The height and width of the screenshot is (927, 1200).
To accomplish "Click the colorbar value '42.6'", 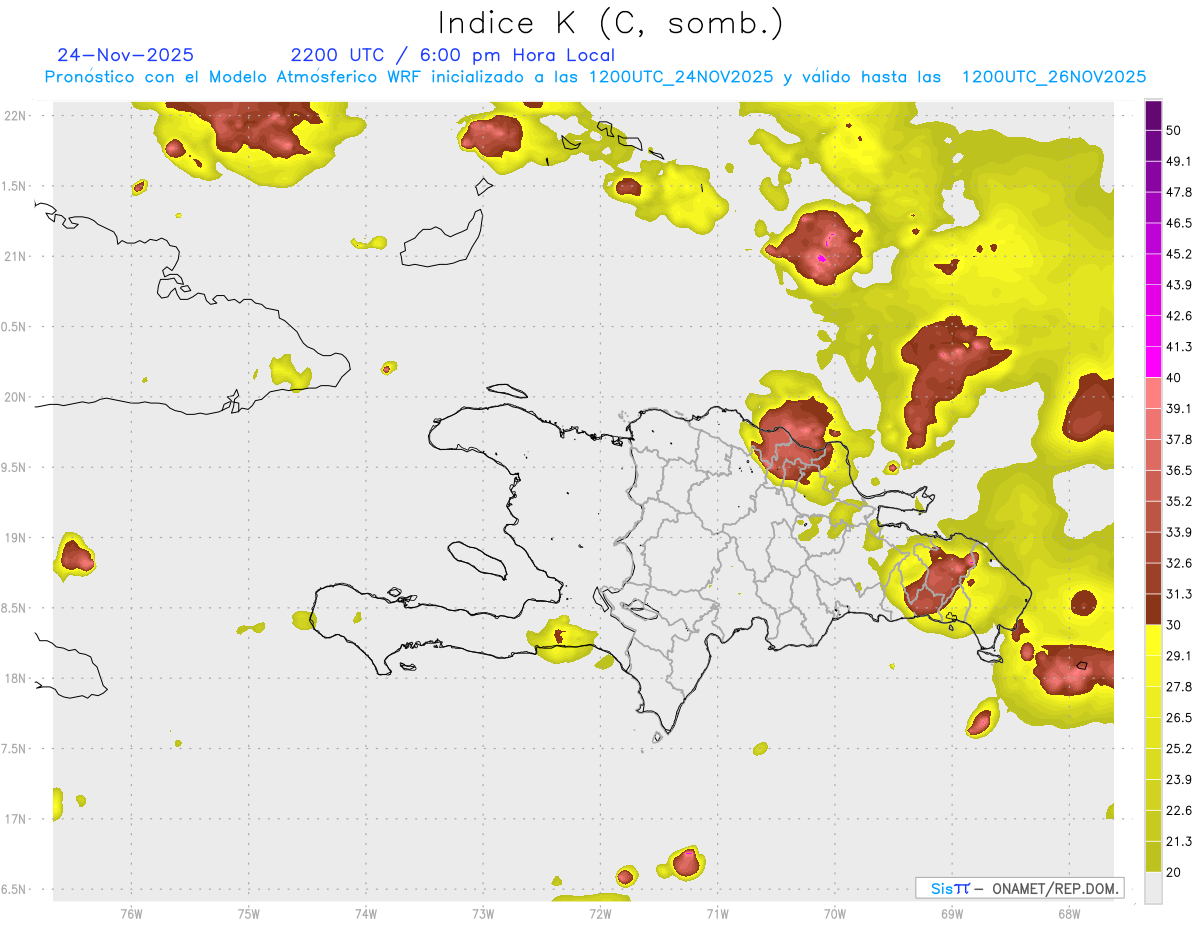I will pos(1179,316).
